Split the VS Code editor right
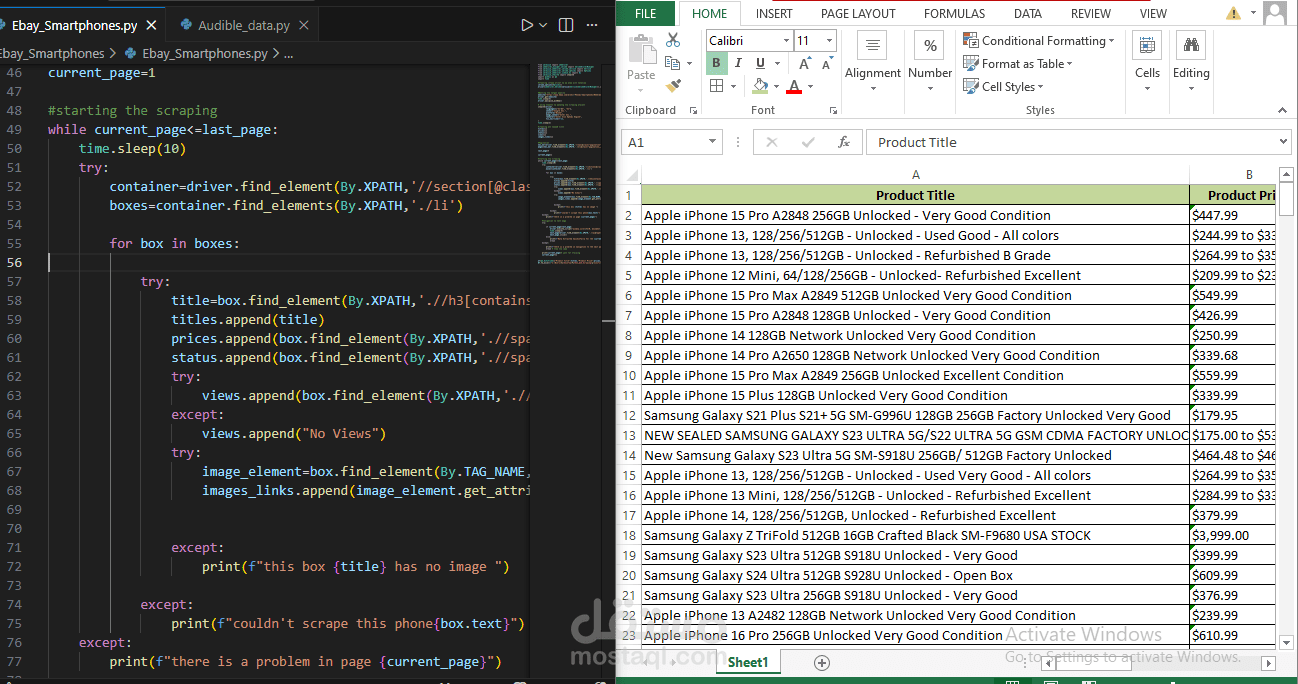1298x684 pixels. pos(566,25)
